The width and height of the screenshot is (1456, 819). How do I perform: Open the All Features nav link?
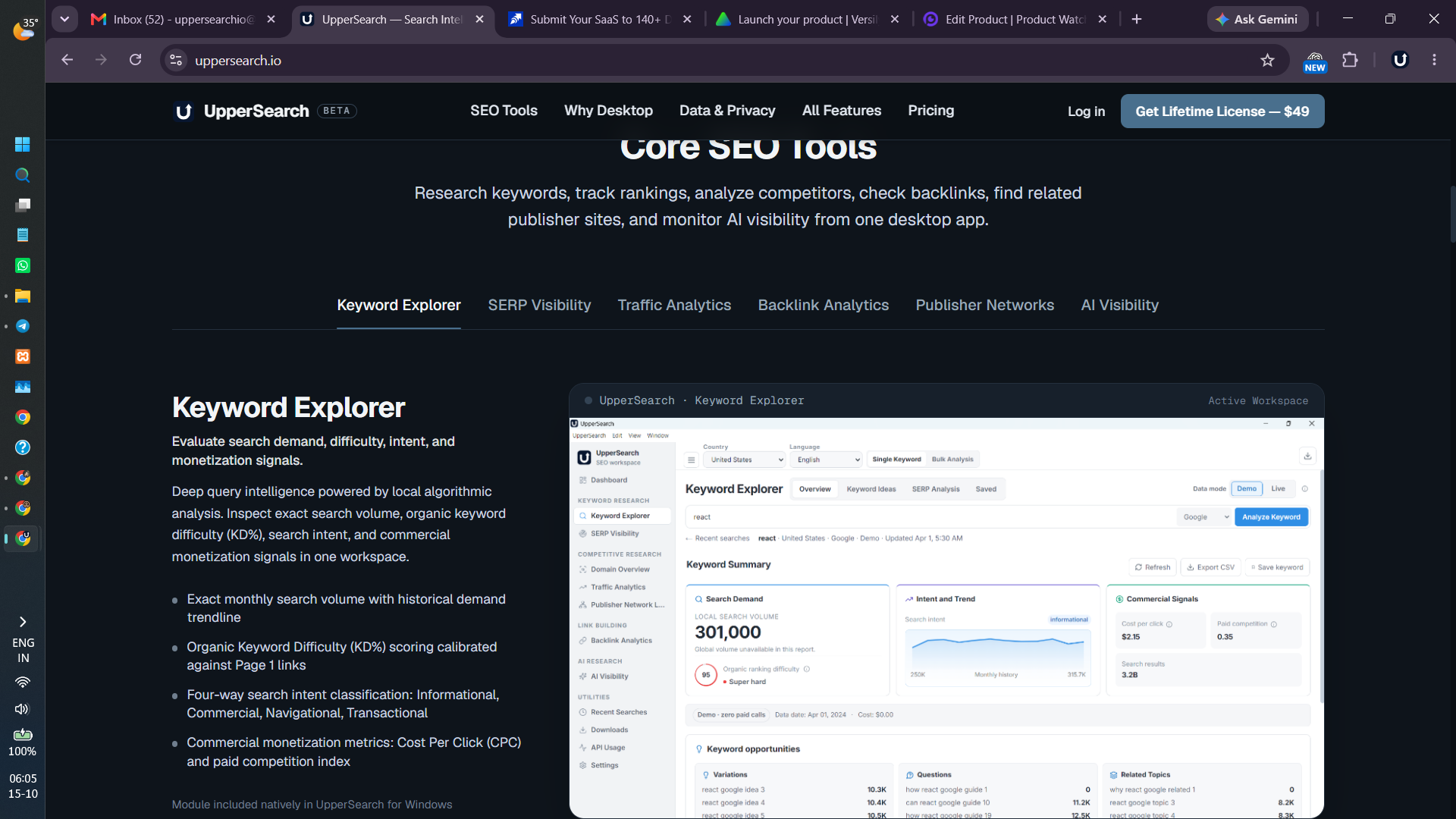842,111
